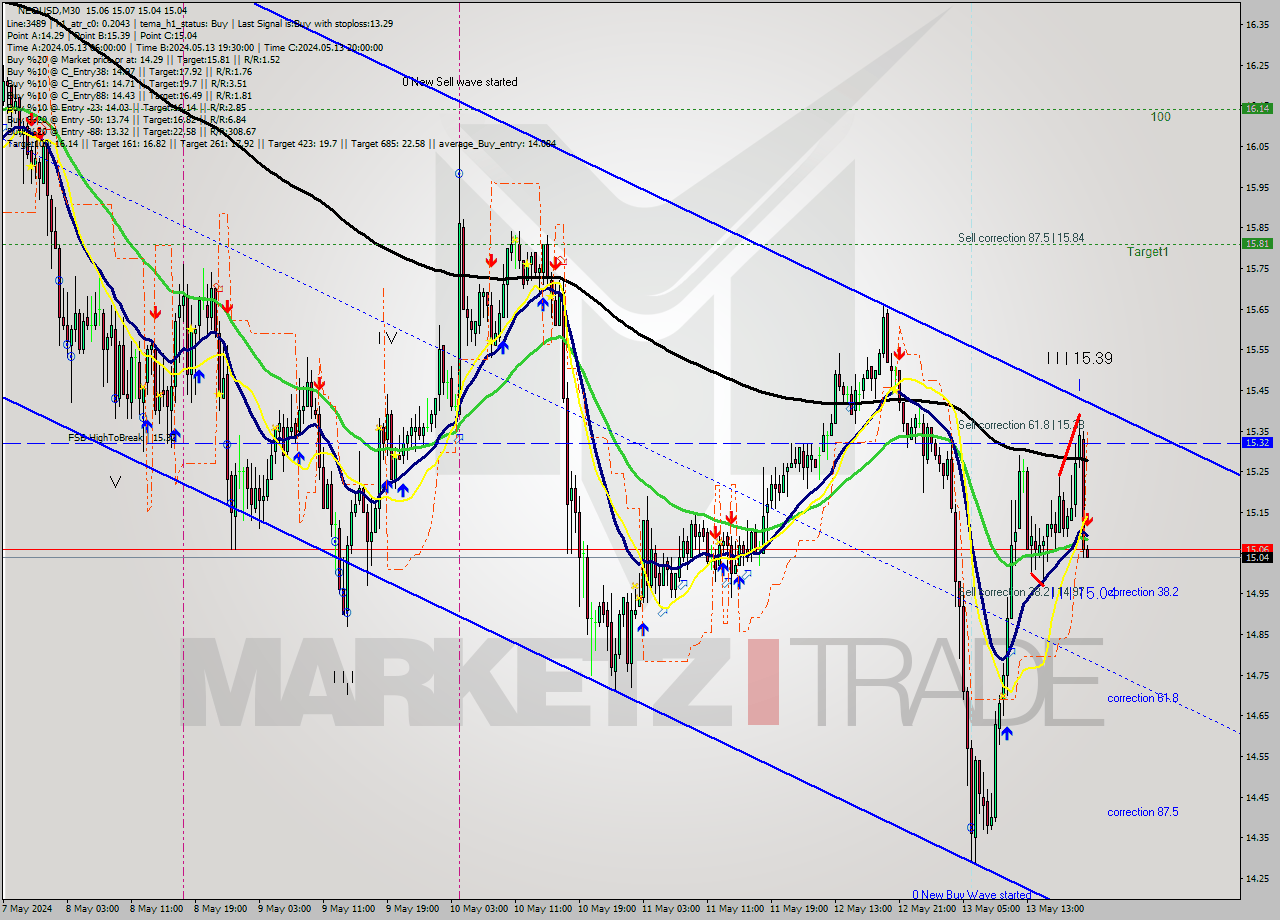Image resolution: width=1280 pixels, height=920 pixels.
Task: Click the 14.75 price scale value
Action: pos(1257,675)
